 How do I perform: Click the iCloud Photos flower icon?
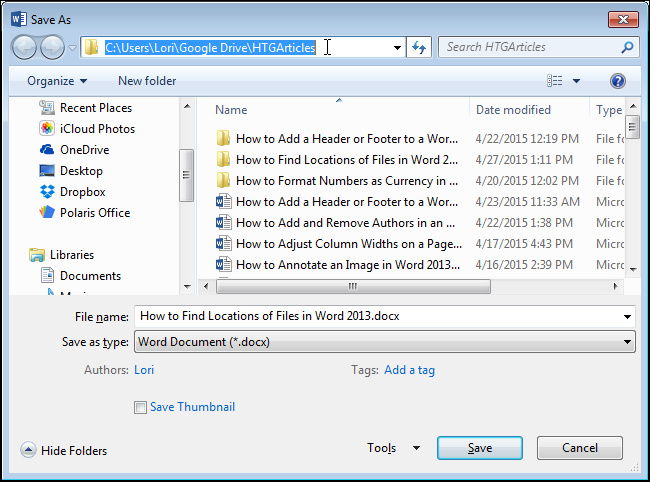[47, 128]
